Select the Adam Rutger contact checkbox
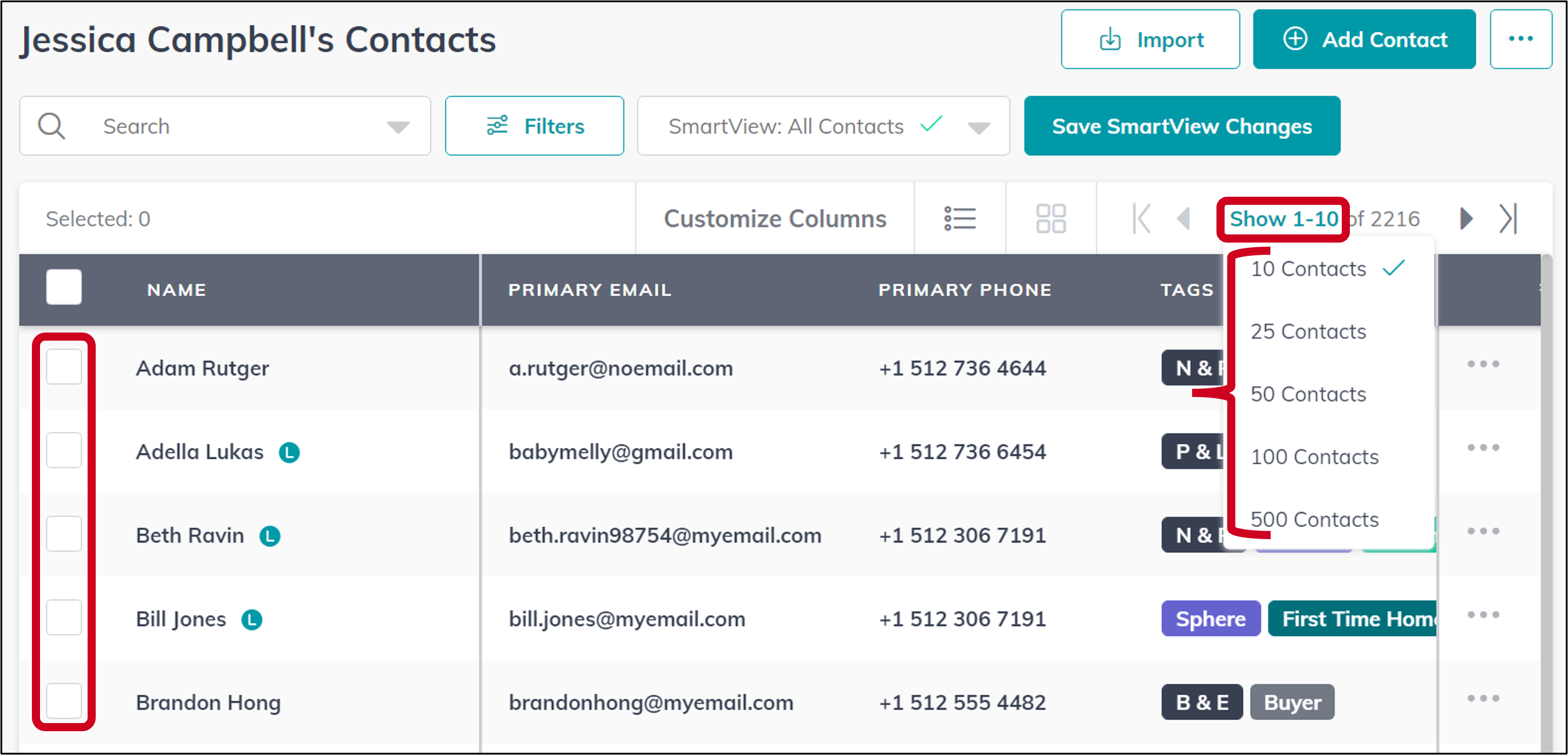This screenshot has width=1568, height=755. (x=64, y=367)
